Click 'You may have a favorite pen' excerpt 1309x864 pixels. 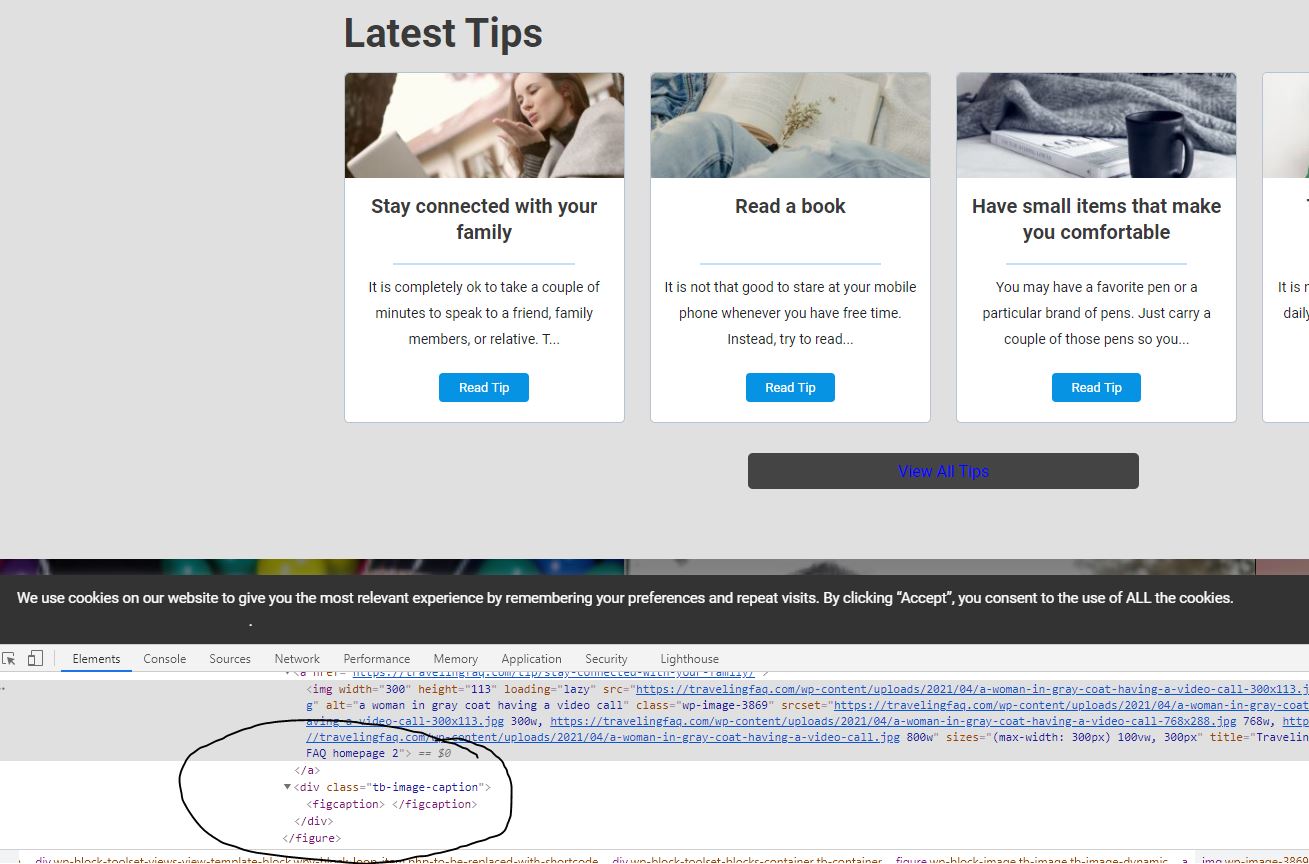point(1096,313)
